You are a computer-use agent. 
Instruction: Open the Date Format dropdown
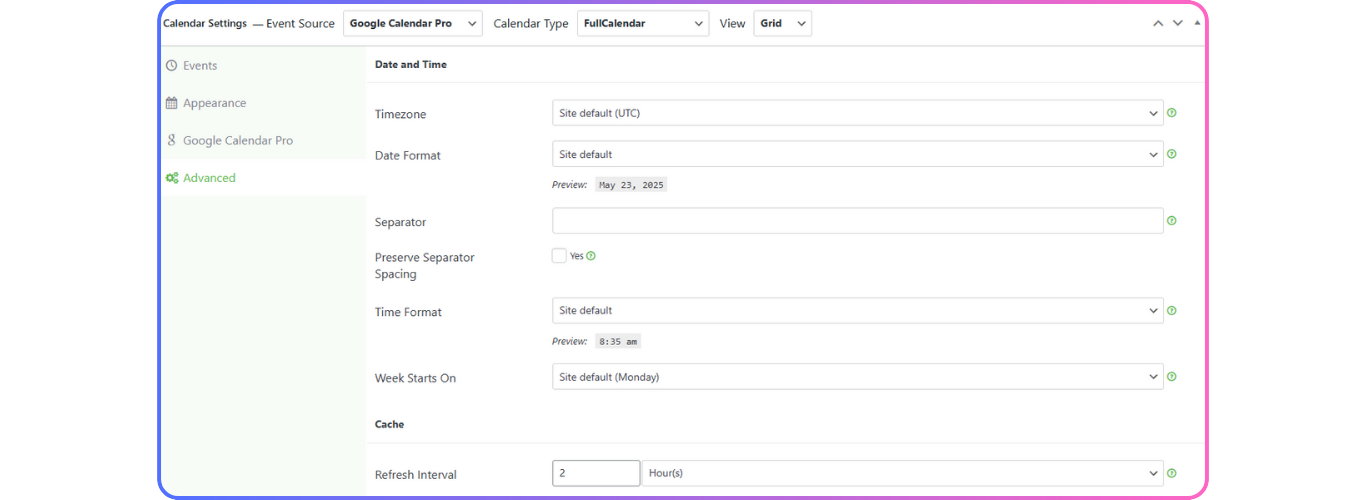(x=857, y=154)
